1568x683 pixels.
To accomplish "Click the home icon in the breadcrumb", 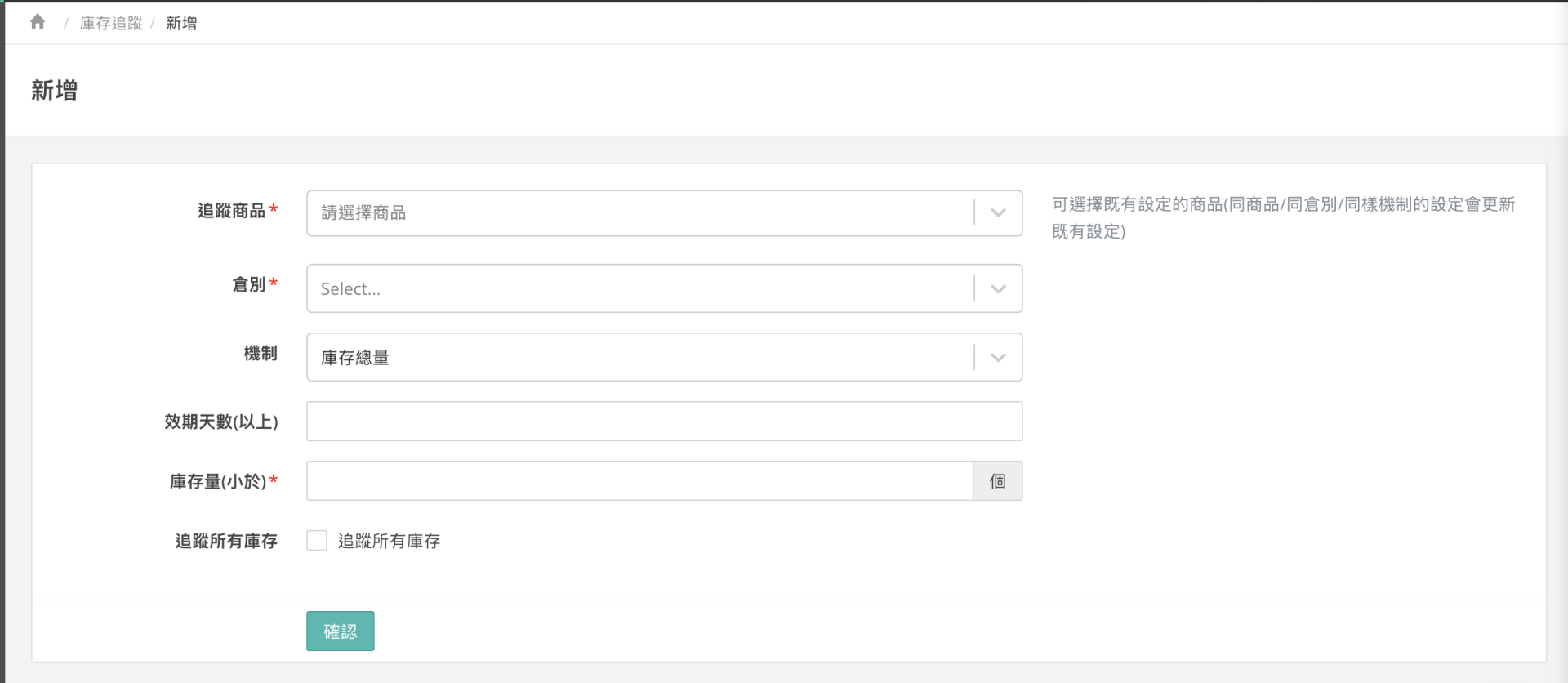I will [x=38, y=22].
